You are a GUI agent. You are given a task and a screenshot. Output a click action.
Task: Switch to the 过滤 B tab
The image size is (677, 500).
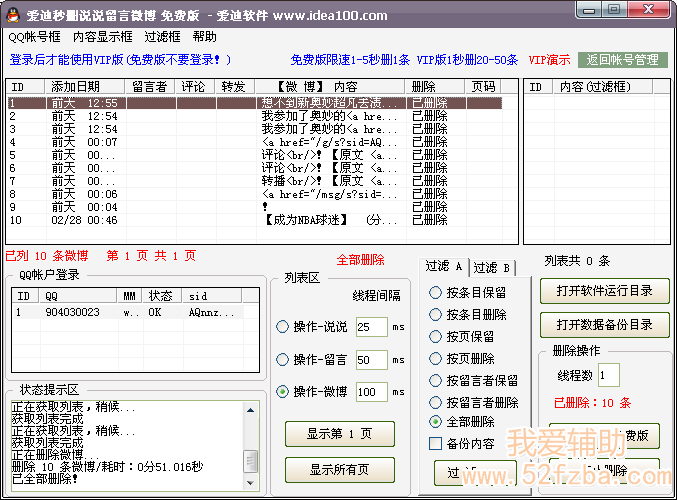492,268
